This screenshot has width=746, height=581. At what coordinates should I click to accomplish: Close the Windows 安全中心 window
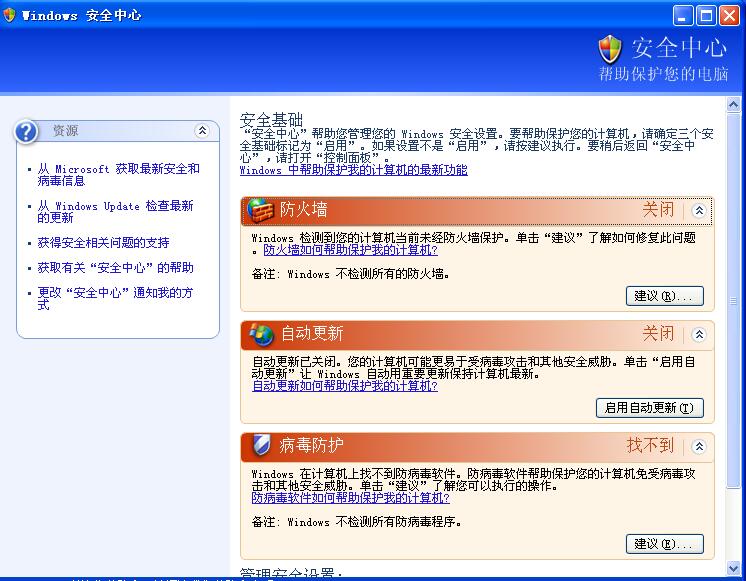click(x=729, y=16)
